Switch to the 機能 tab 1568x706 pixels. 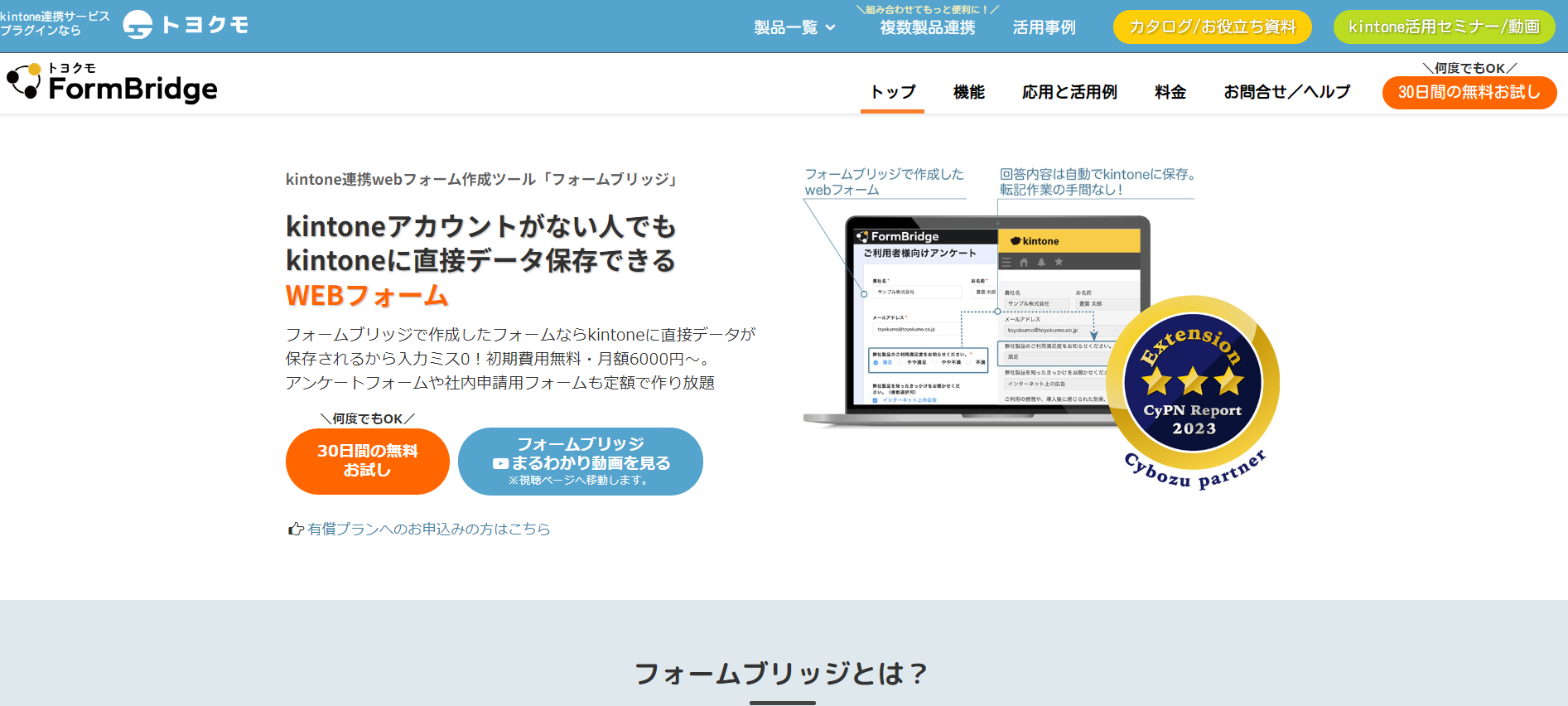pyautogui.click(x=968, y=92)
